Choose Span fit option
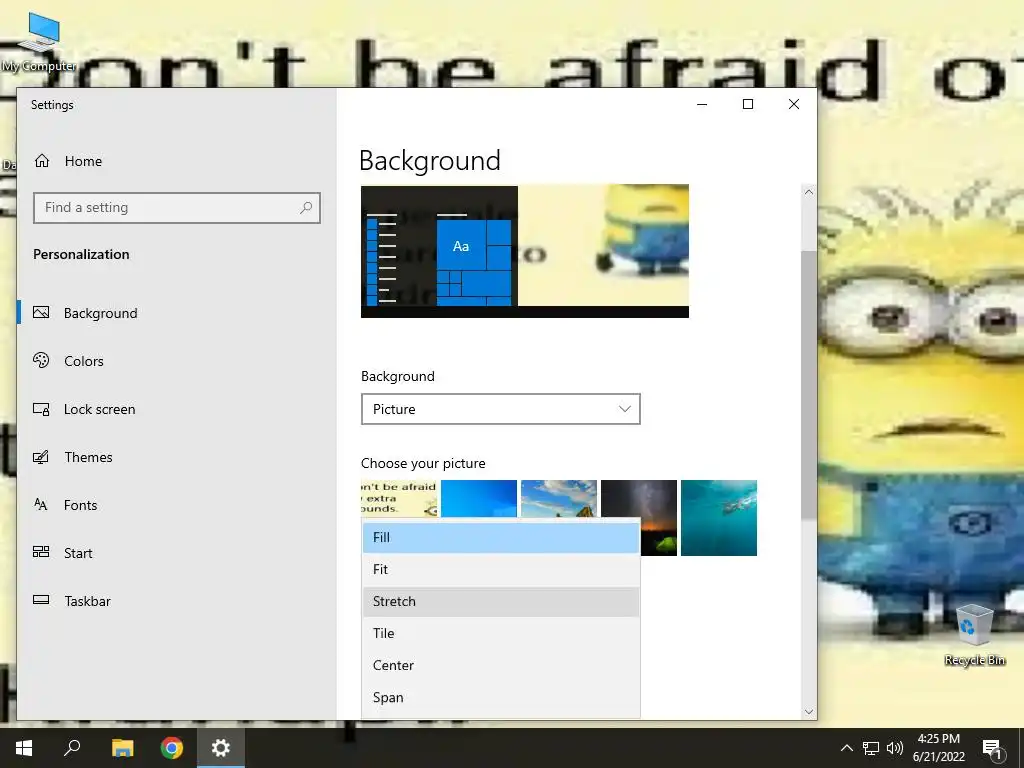 (500, 697)
